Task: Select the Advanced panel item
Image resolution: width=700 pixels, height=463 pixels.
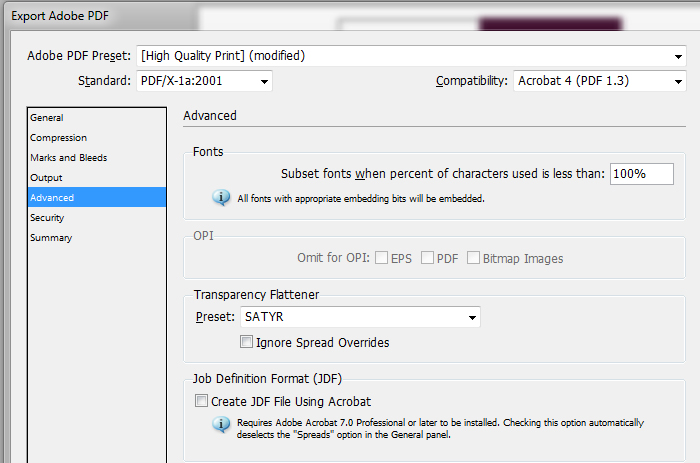Action: click(96, 197)
